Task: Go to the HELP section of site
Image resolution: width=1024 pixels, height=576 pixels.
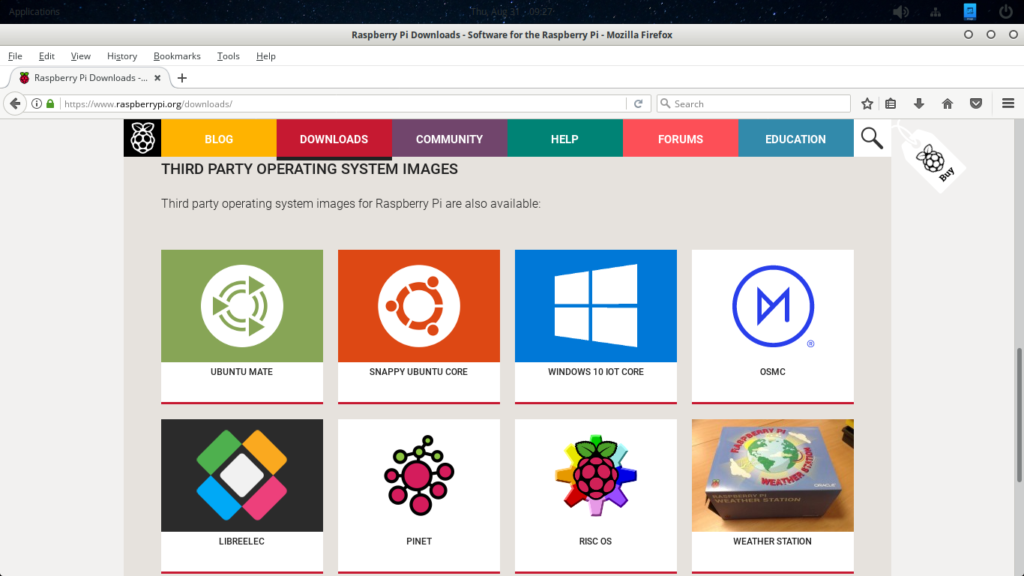Action: click(x=564, y=138)
